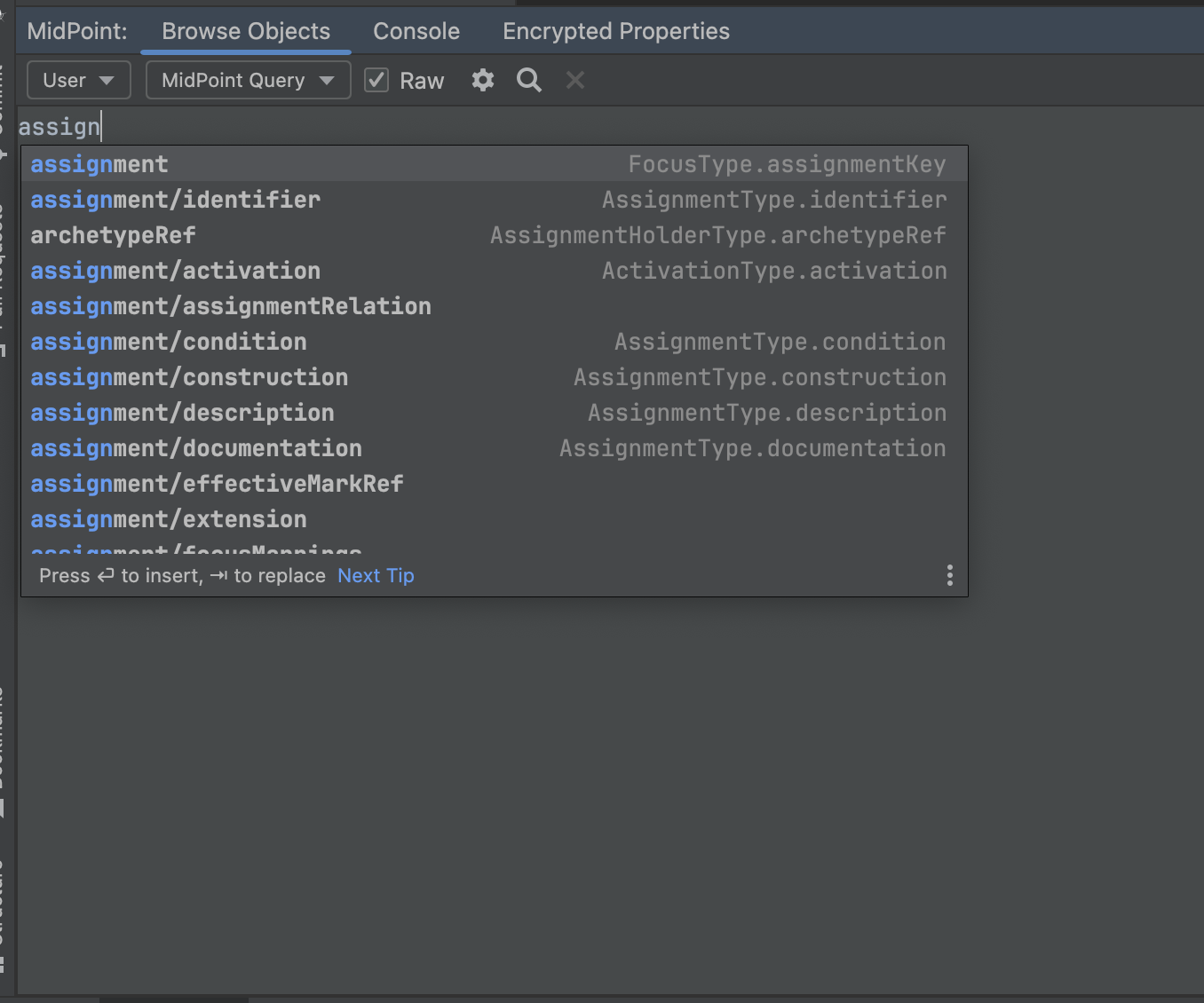Pick assignment/activation from the suggestion list
This screenshot has height=1003, width=1204.
point(176,271)
